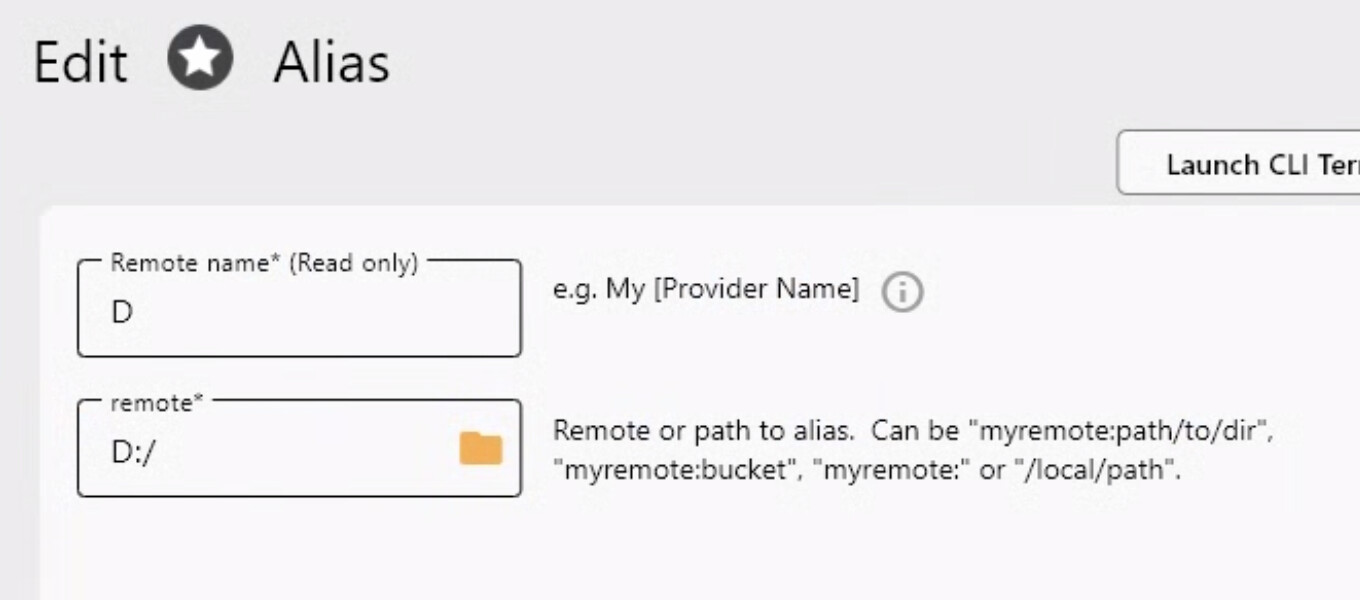Viewport: 1360px width, 600px height.
Task: Click the "D" value in Remote name
Action: pos(122,313)
